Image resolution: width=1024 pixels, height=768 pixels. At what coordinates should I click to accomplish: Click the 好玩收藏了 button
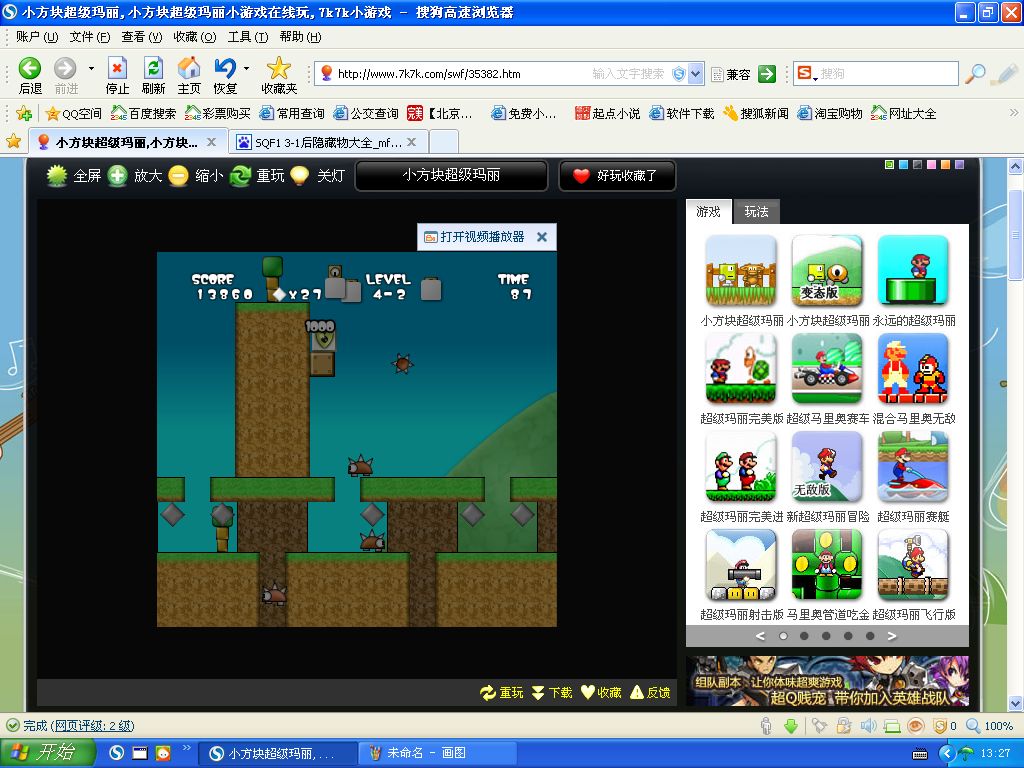pos(617,176)
